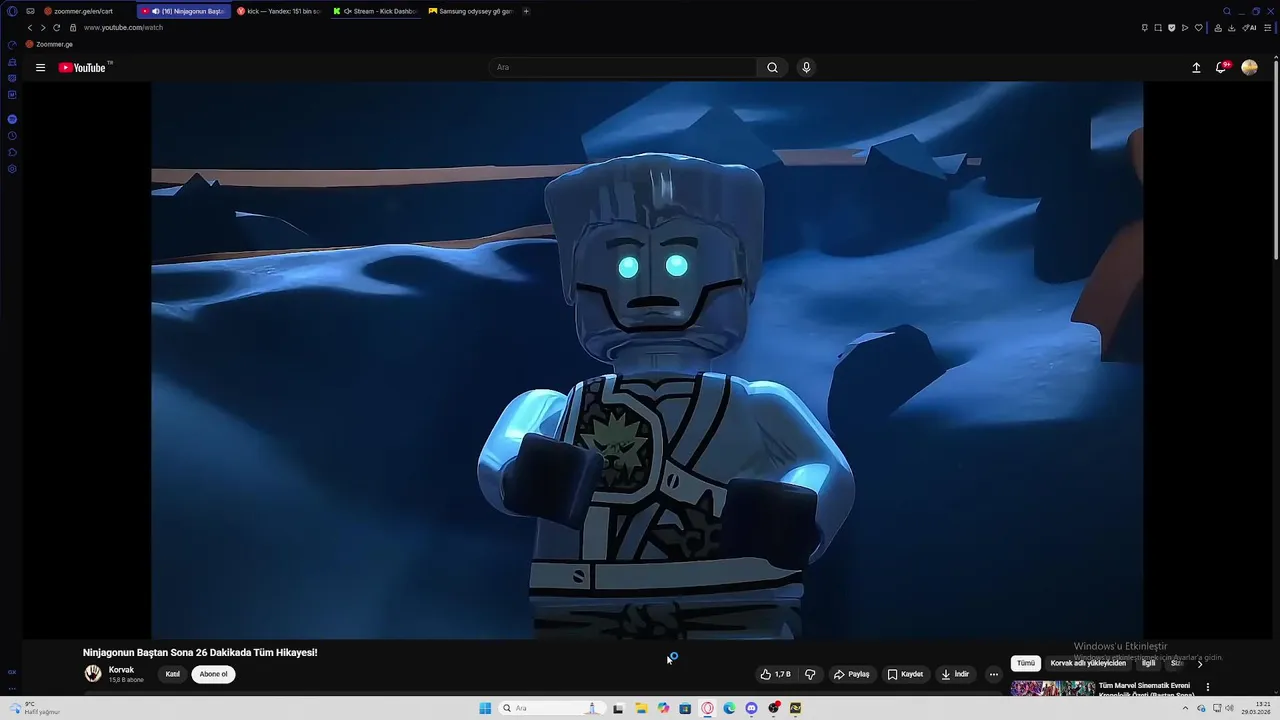Image resolution: width=1280 pixels, height=720 pixels.
Task: Add page to bookmarks with heart
Action: [1199, 28]
